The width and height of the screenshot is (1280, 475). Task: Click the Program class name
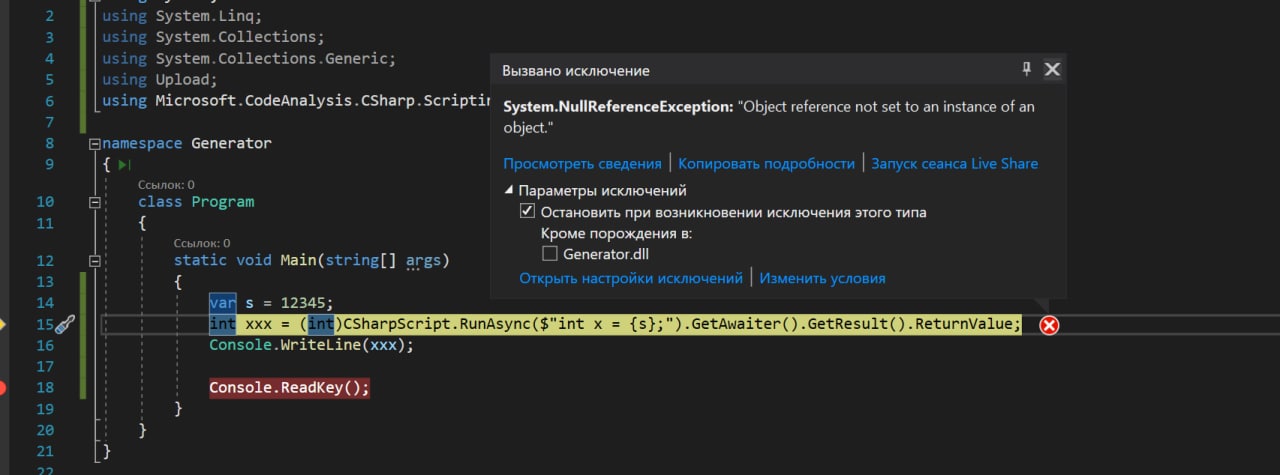pyautogui.click(x=223, y=202)
